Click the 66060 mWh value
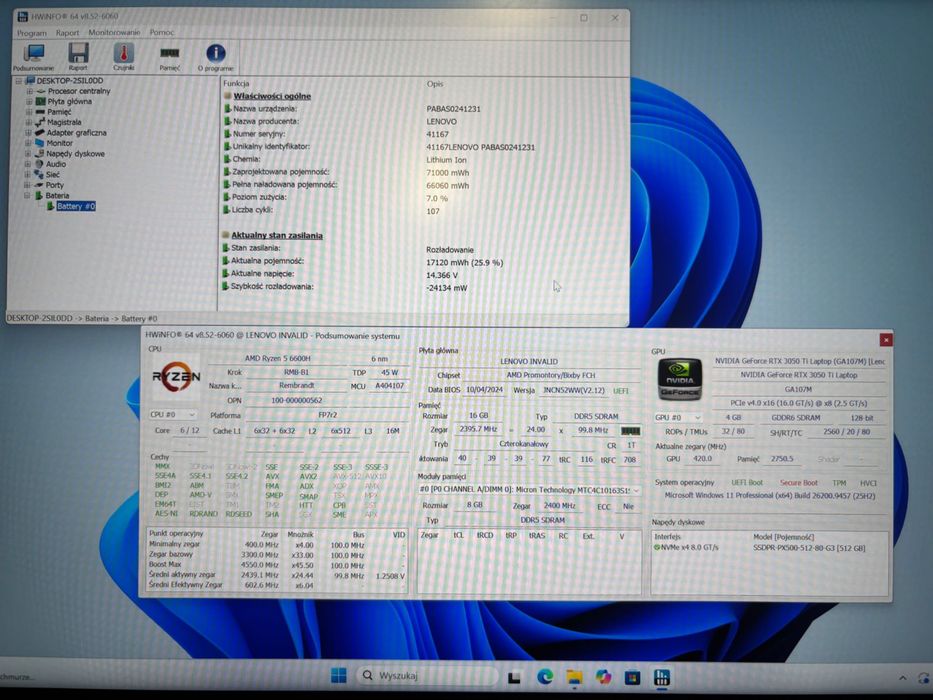Image resolution: width=933 pixels, height=700 pixels. click(447, 186)
